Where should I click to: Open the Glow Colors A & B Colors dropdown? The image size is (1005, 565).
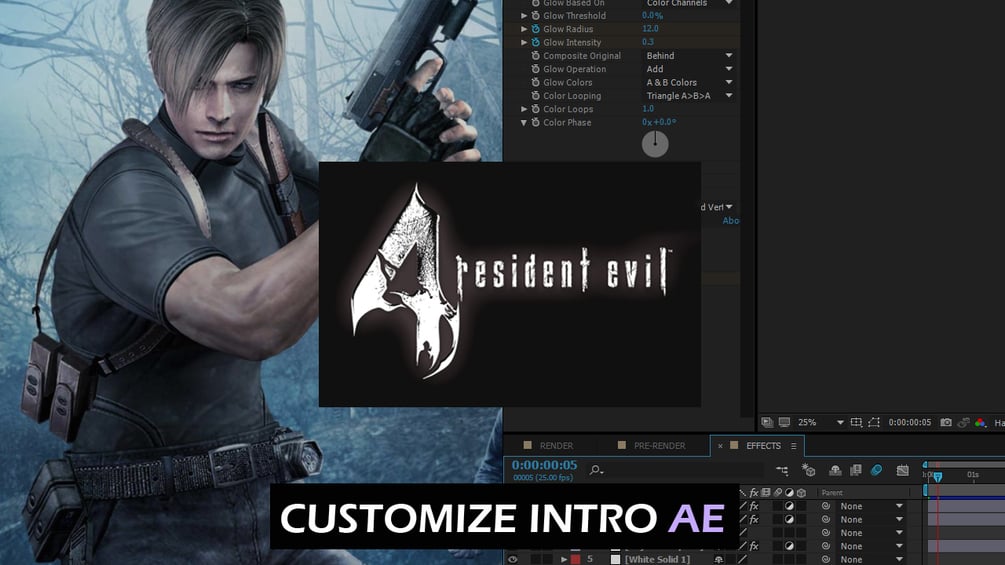coord(690,82)
